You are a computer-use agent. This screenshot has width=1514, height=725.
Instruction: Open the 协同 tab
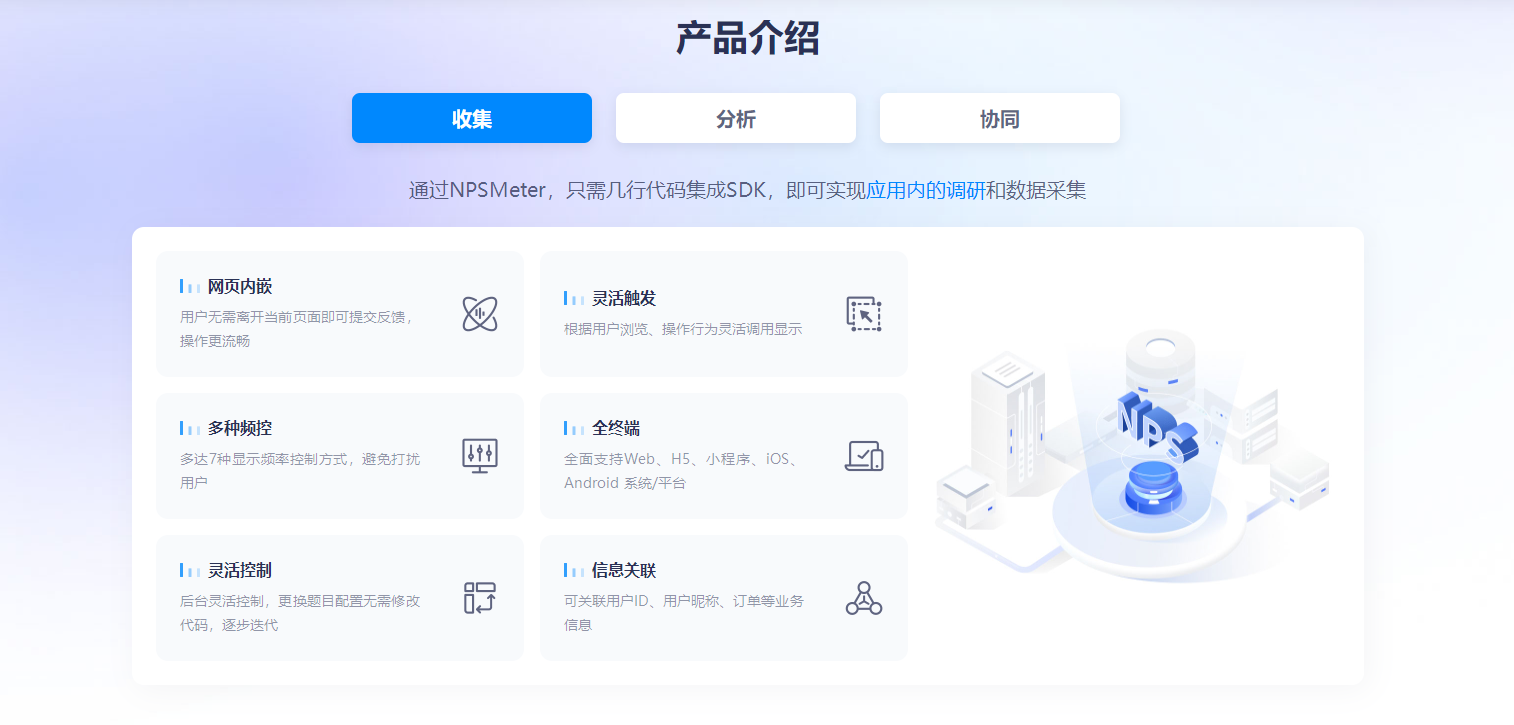[1000, 119]
